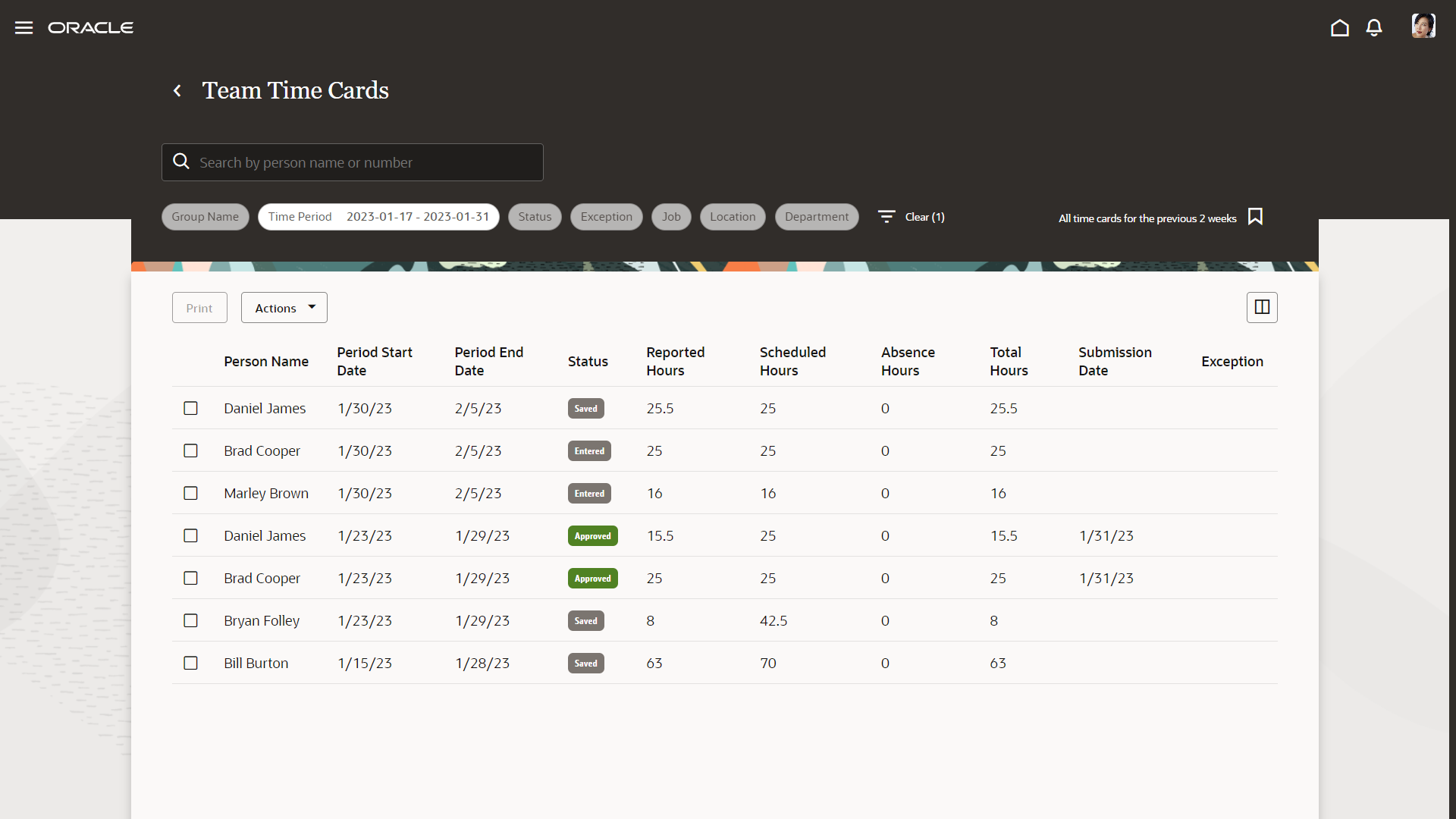1456x819 pixels.
Task: Open the column display settings icon
Action: coord(1262,307)
